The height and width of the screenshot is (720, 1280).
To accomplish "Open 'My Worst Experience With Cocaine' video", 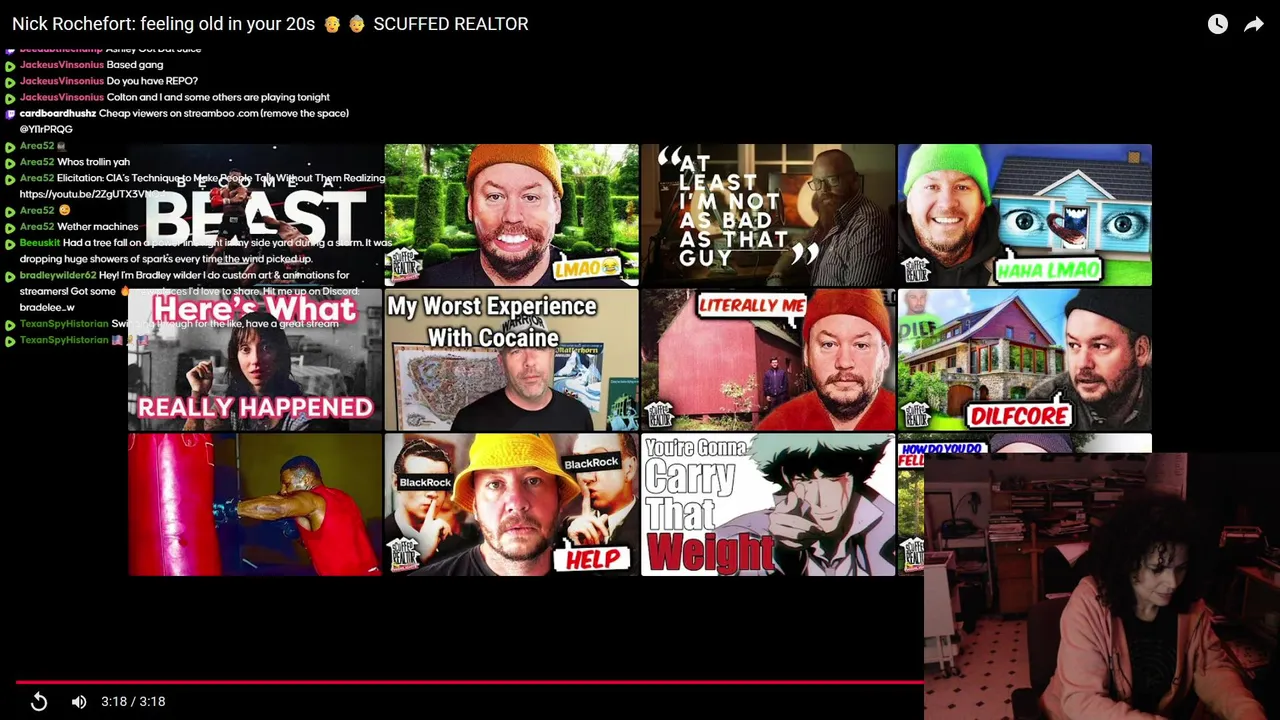I will (x=511, y=360).
